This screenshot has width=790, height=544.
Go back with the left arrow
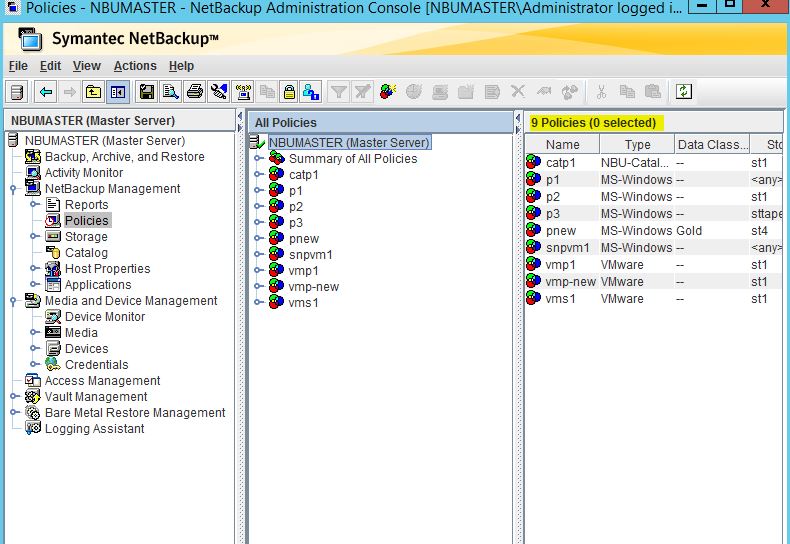46,92
